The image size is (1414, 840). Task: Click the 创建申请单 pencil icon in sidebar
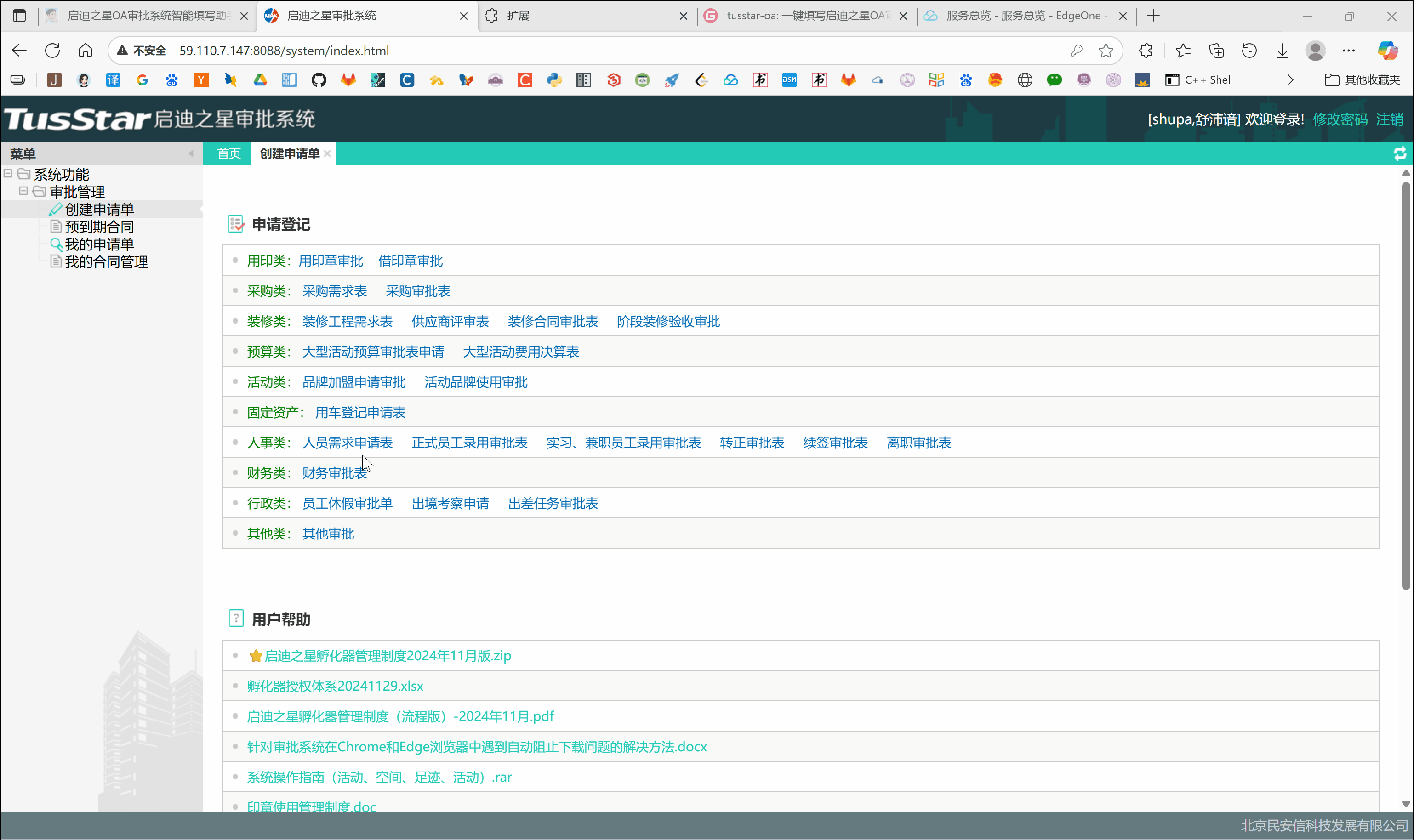tap(55, 210)
